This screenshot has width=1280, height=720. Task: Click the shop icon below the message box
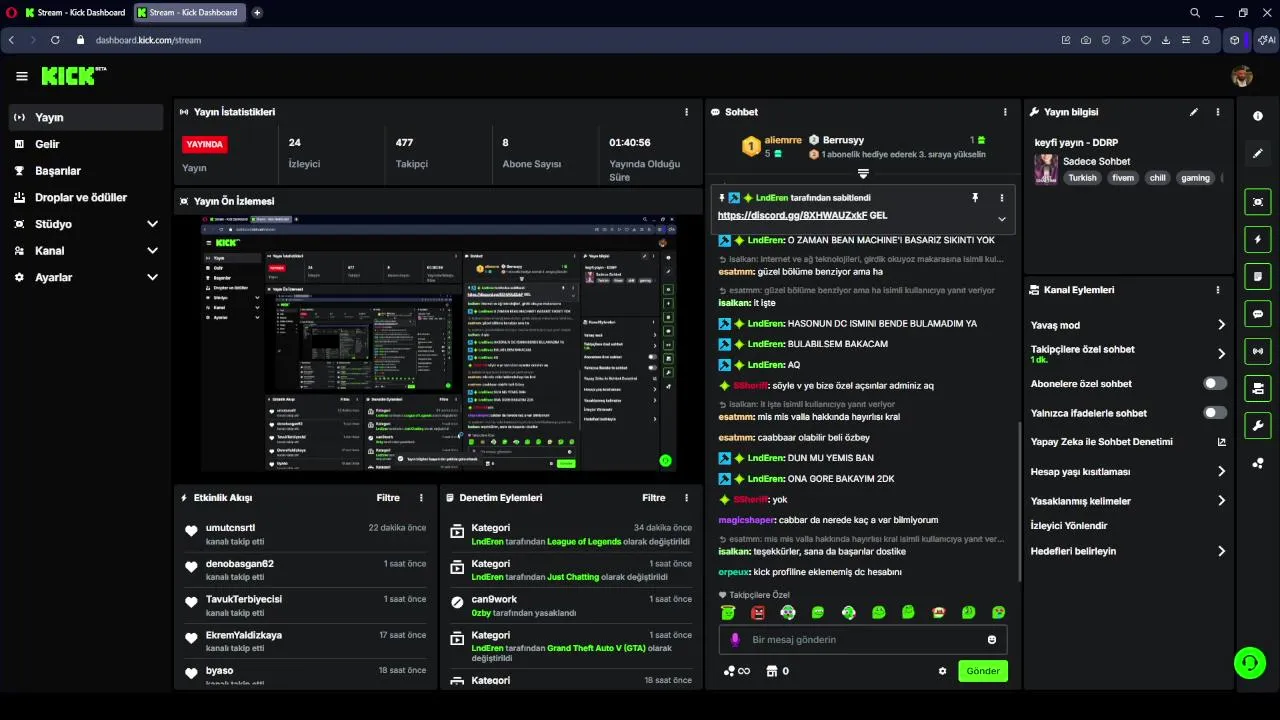(x=772, y=671)
